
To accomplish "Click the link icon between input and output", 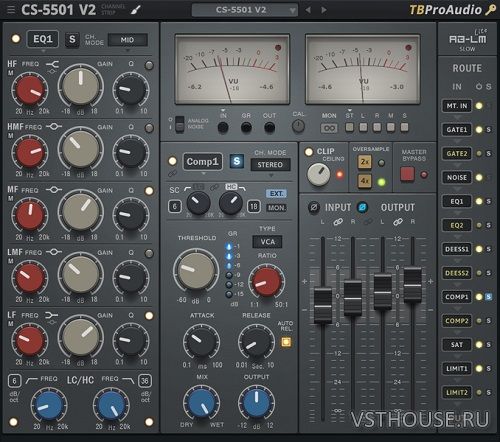I will (x=368, y=222).
